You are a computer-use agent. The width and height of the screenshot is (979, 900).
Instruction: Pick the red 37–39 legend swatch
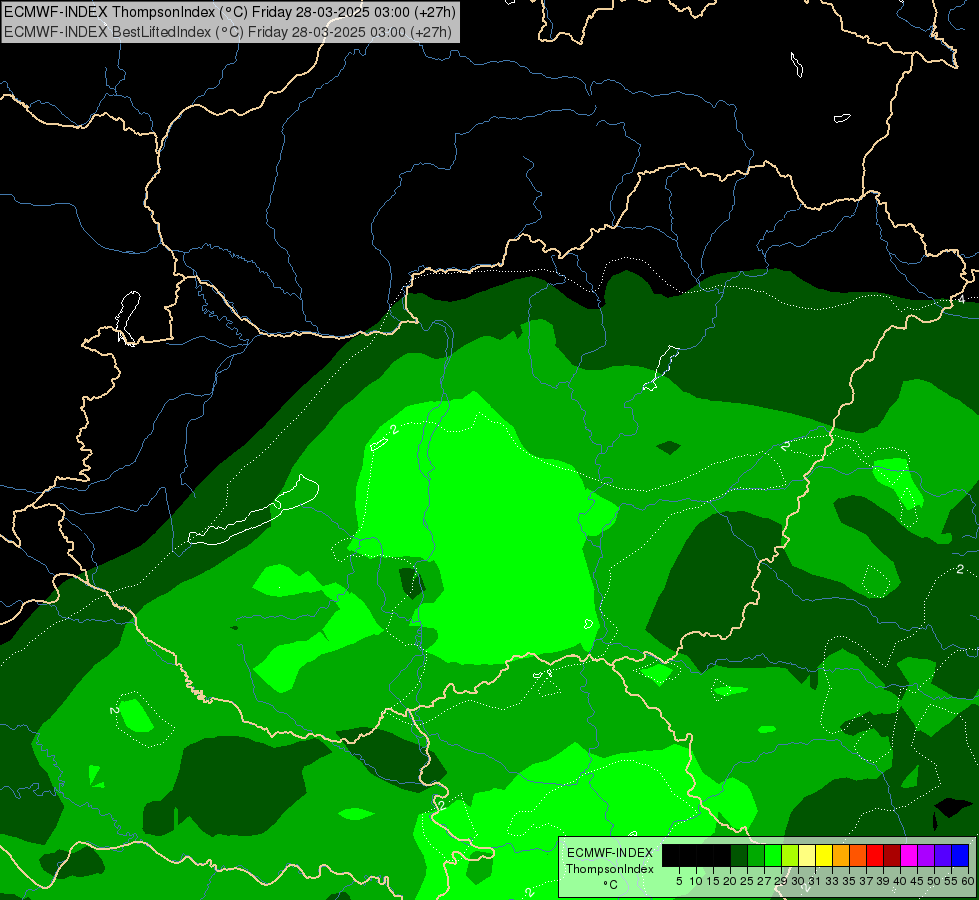point(875,855)
